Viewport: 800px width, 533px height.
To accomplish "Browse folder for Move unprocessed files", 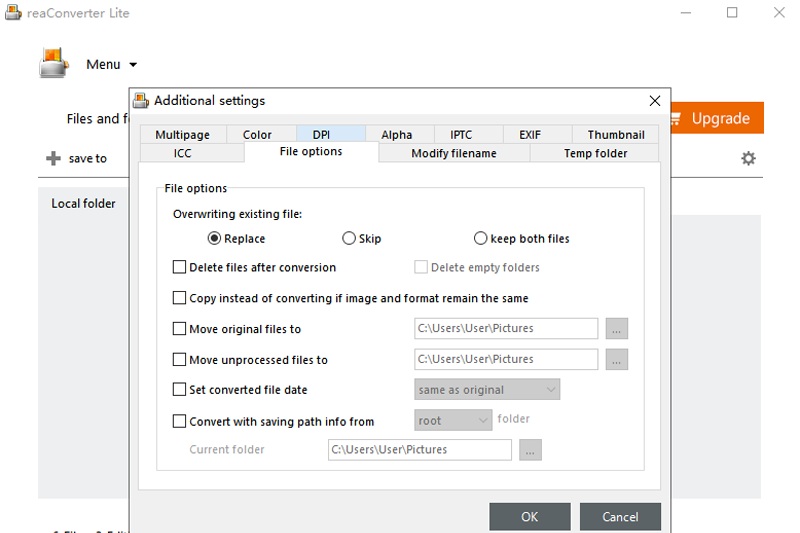I will 617,359.
